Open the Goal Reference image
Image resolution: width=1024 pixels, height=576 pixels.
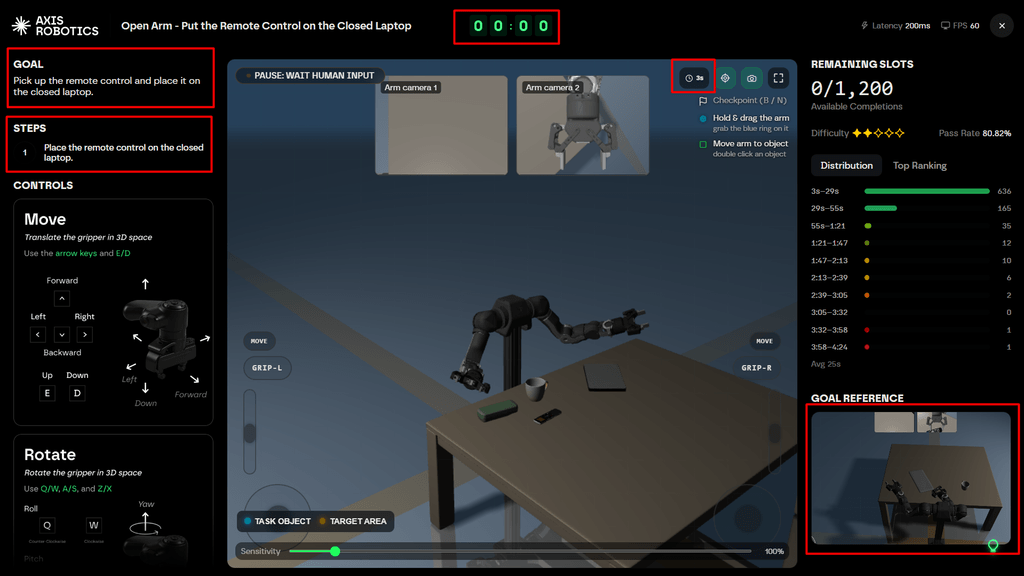click(x=911, y=478)
